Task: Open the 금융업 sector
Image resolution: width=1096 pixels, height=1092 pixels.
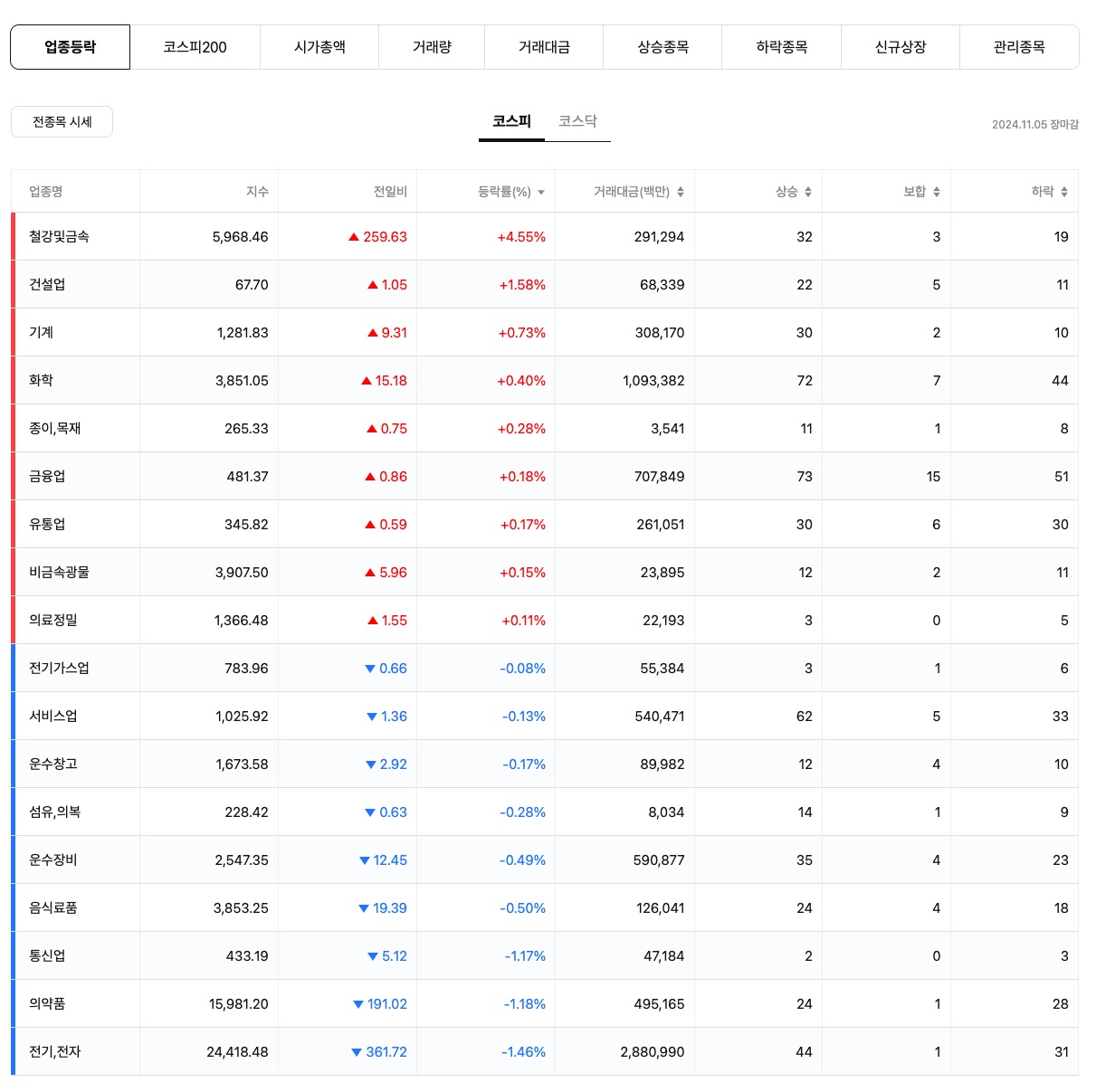Action: click(47, 476)
